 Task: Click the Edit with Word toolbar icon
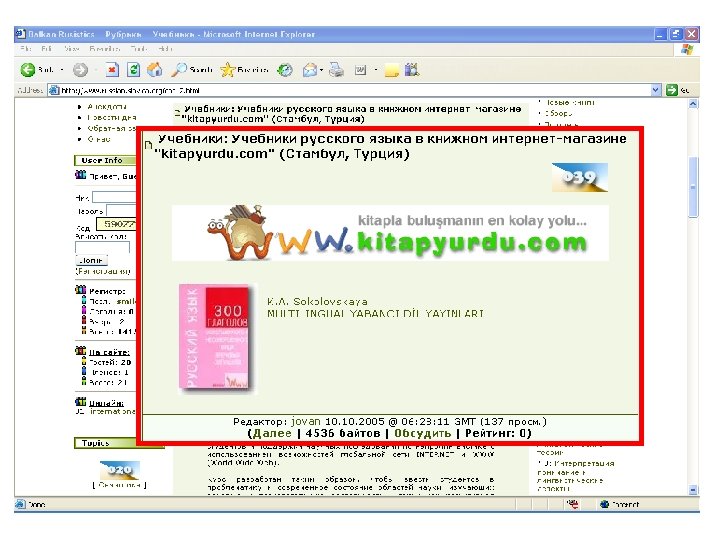360,70
